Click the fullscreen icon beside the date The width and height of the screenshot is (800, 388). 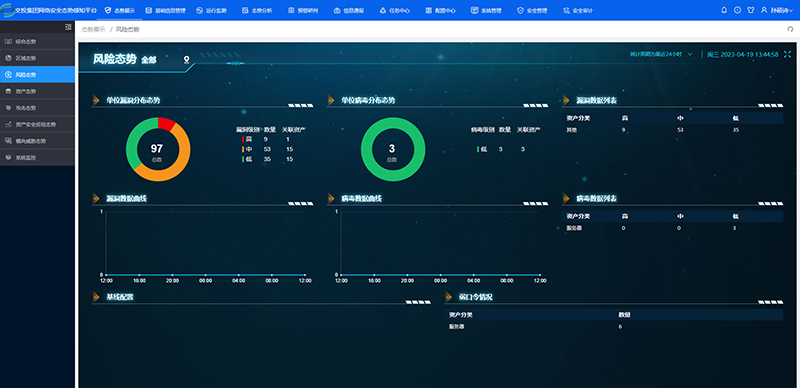787,54
